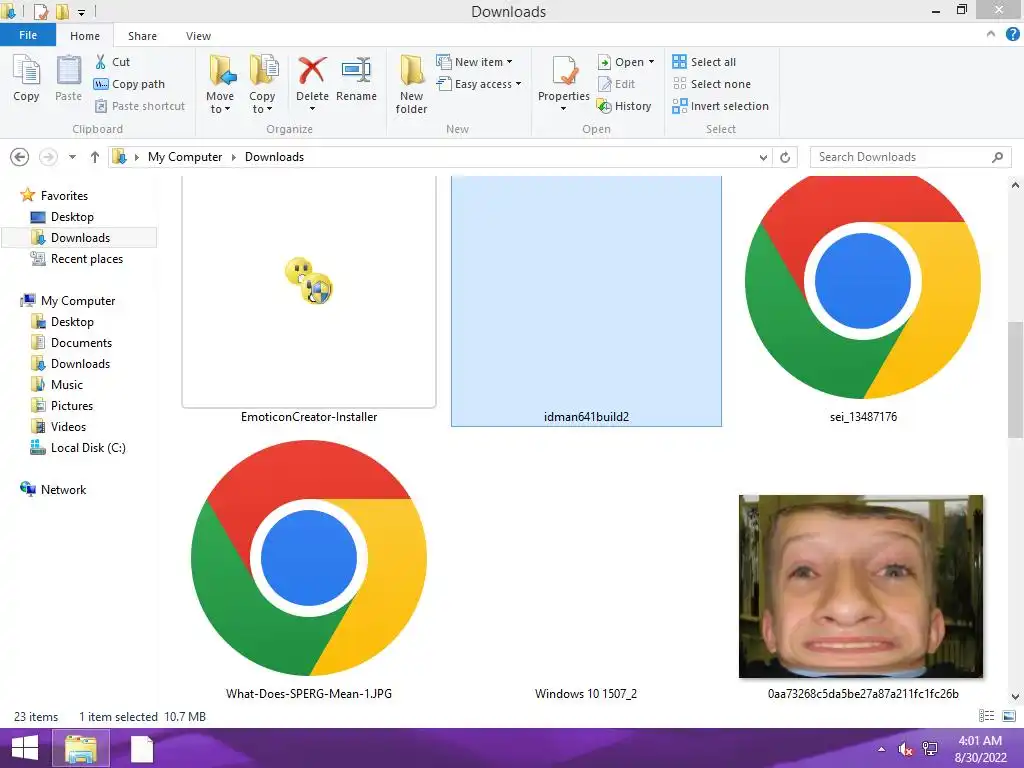
Task: Select Local Disk (C:) in sidebar
Action: 78,448
